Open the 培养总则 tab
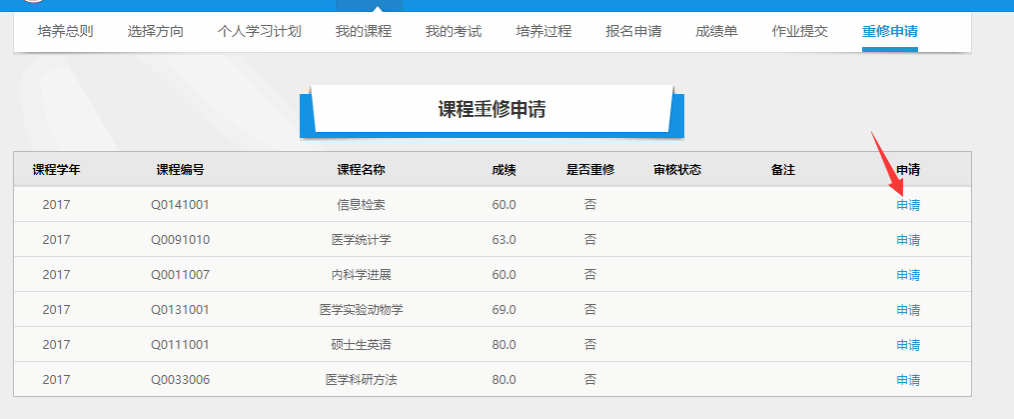 [65, 32]
